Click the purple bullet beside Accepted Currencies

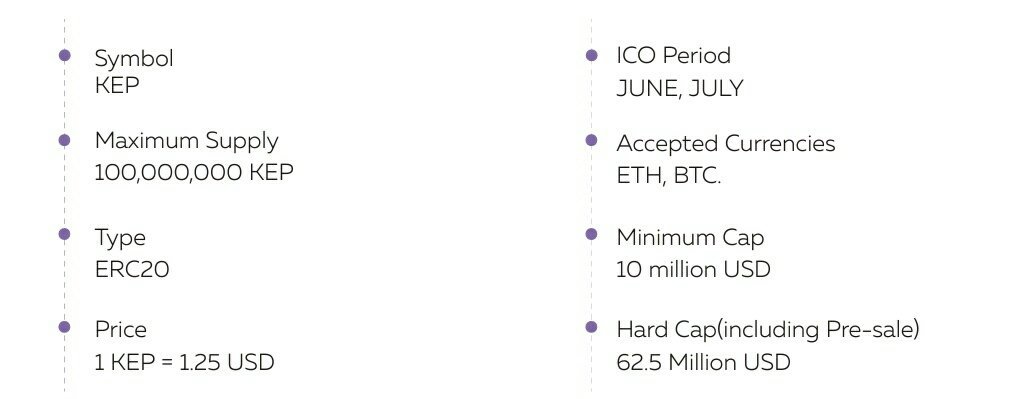point(592,140)
